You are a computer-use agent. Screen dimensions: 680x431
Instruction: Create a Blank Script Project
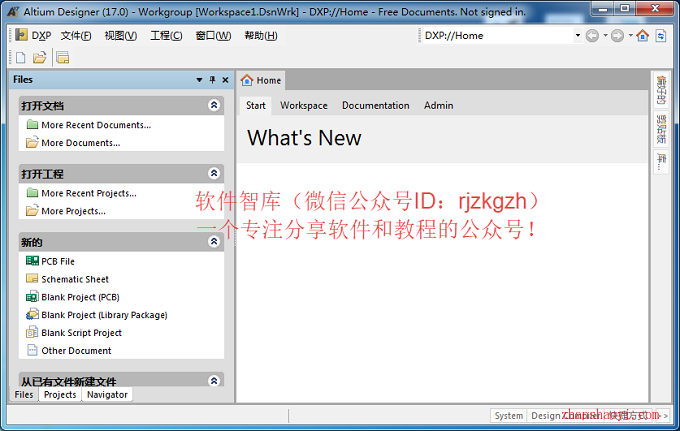coord(82,333)
